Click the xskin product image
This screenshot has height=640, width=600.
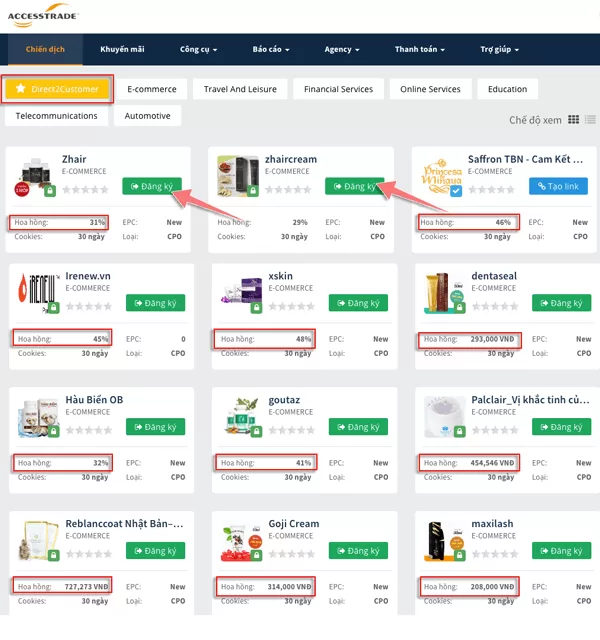click(x=242, y=294)
